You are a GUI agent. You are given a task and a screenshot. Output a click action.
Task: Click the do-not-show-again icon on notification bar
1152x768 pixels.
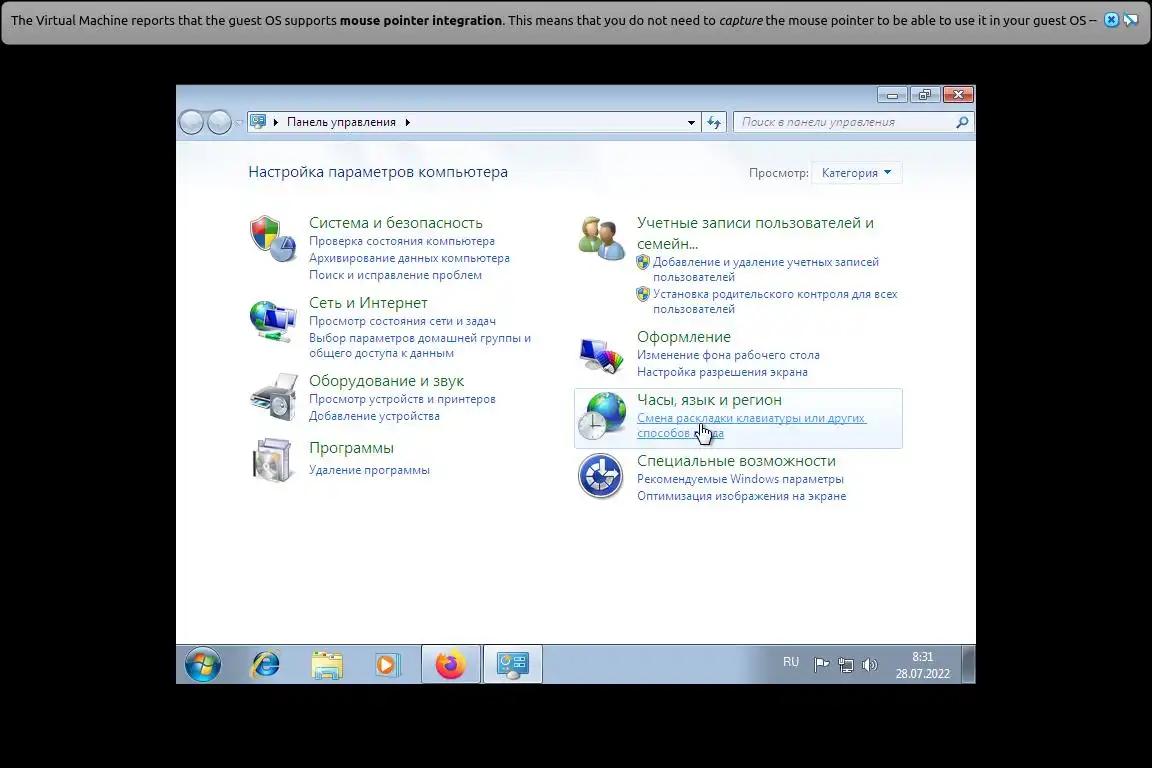point(1131,21)
